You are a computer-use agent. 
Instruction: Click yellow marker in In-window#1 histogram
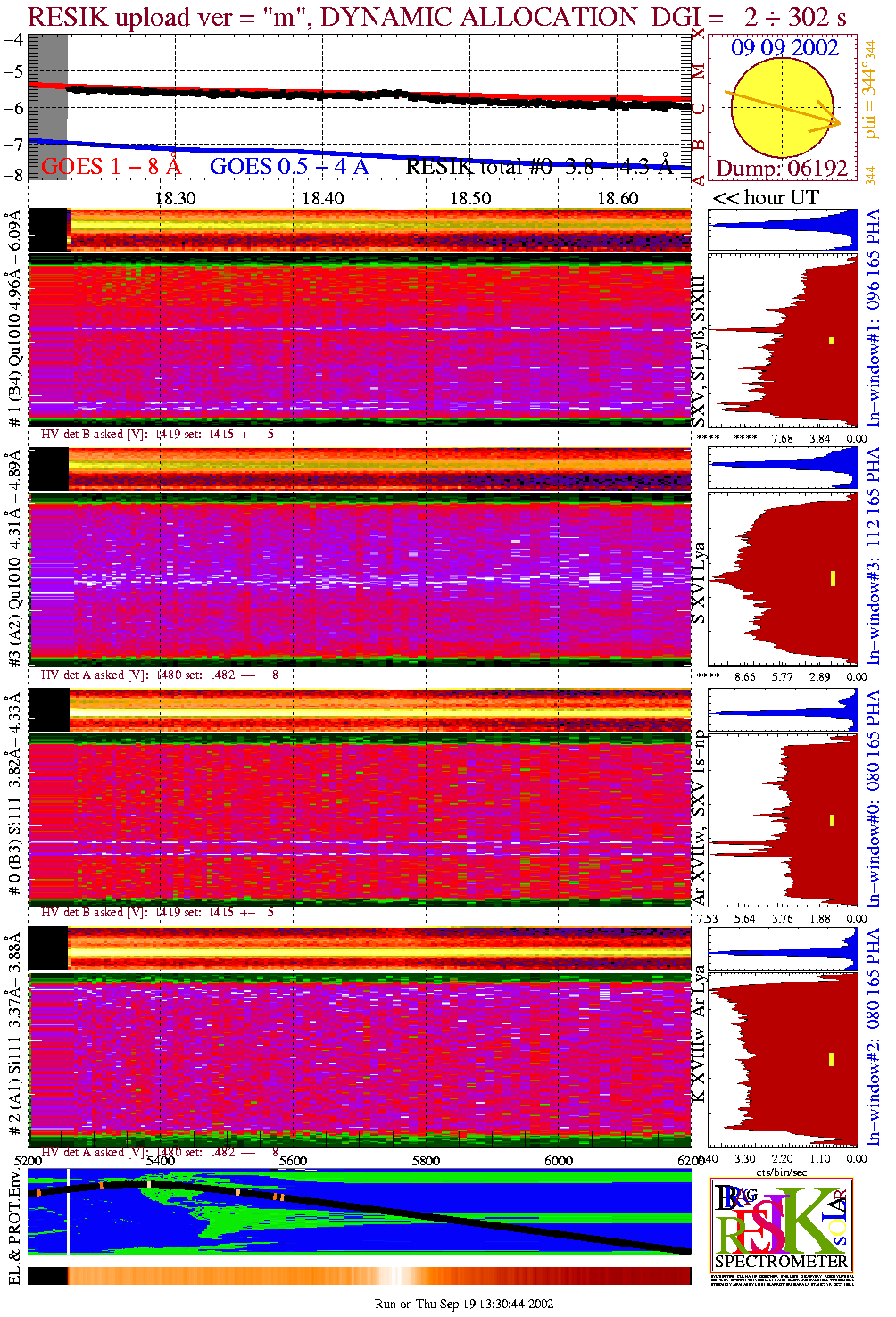831,340
